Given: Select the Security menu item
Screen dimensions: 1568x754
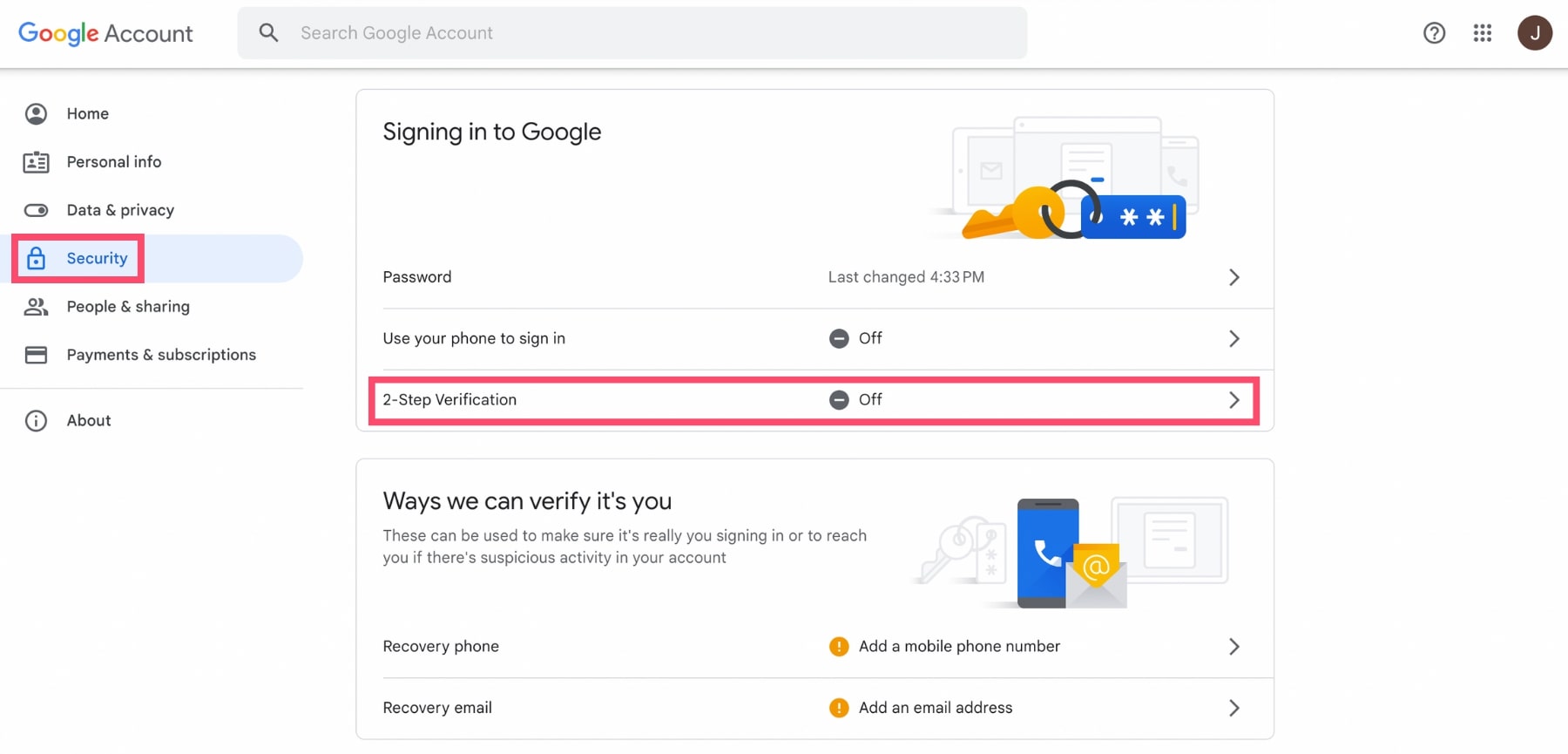Looking at the screenshot, I should click(97, 259).
